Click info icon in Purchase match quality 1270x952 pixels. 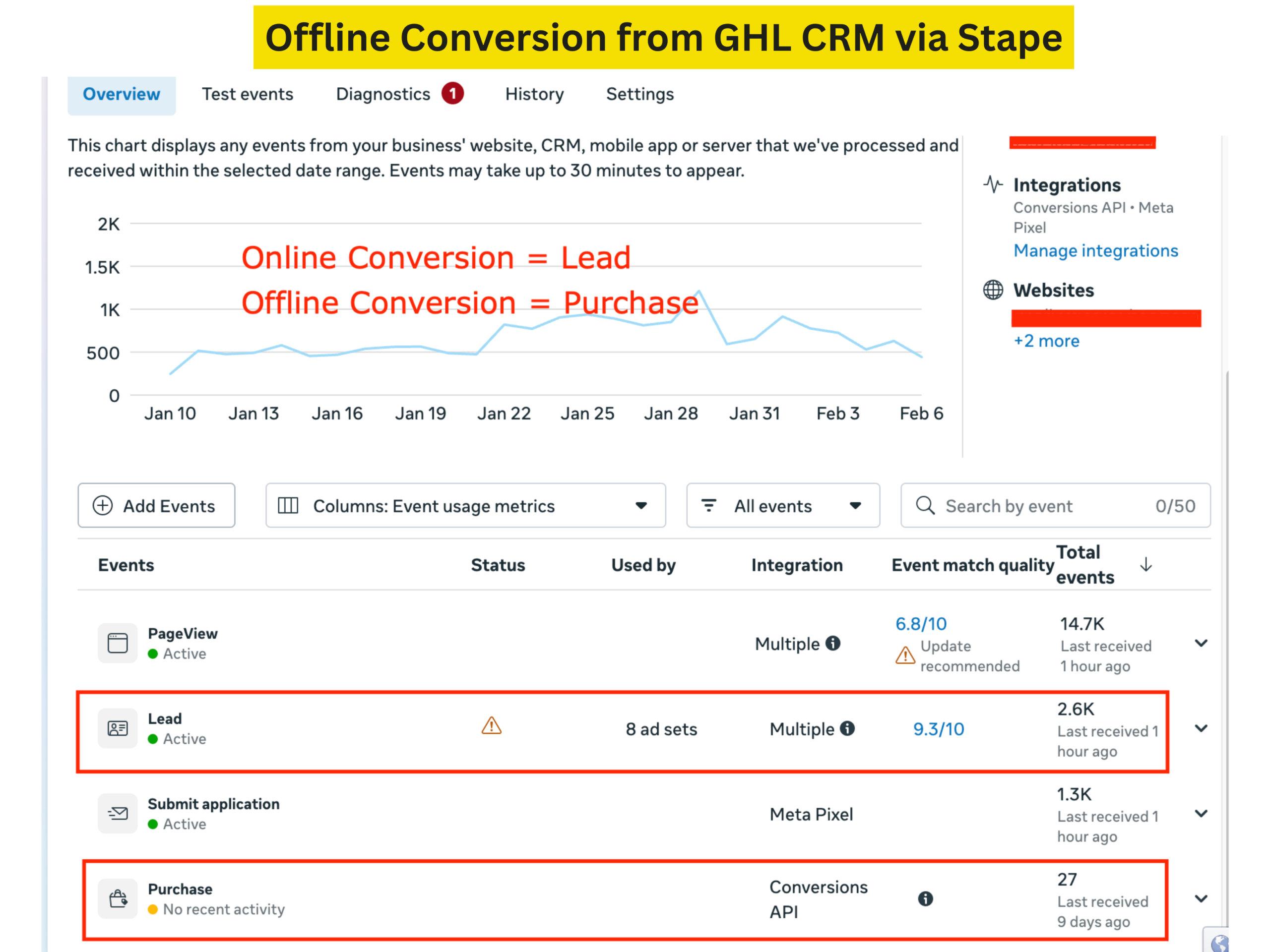(x=925, y=898)
